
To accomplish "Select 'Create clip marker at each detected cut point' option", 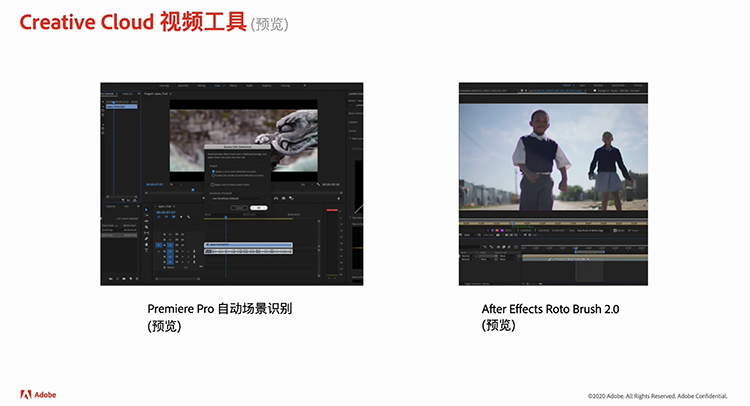I will (x=237, y=176).
